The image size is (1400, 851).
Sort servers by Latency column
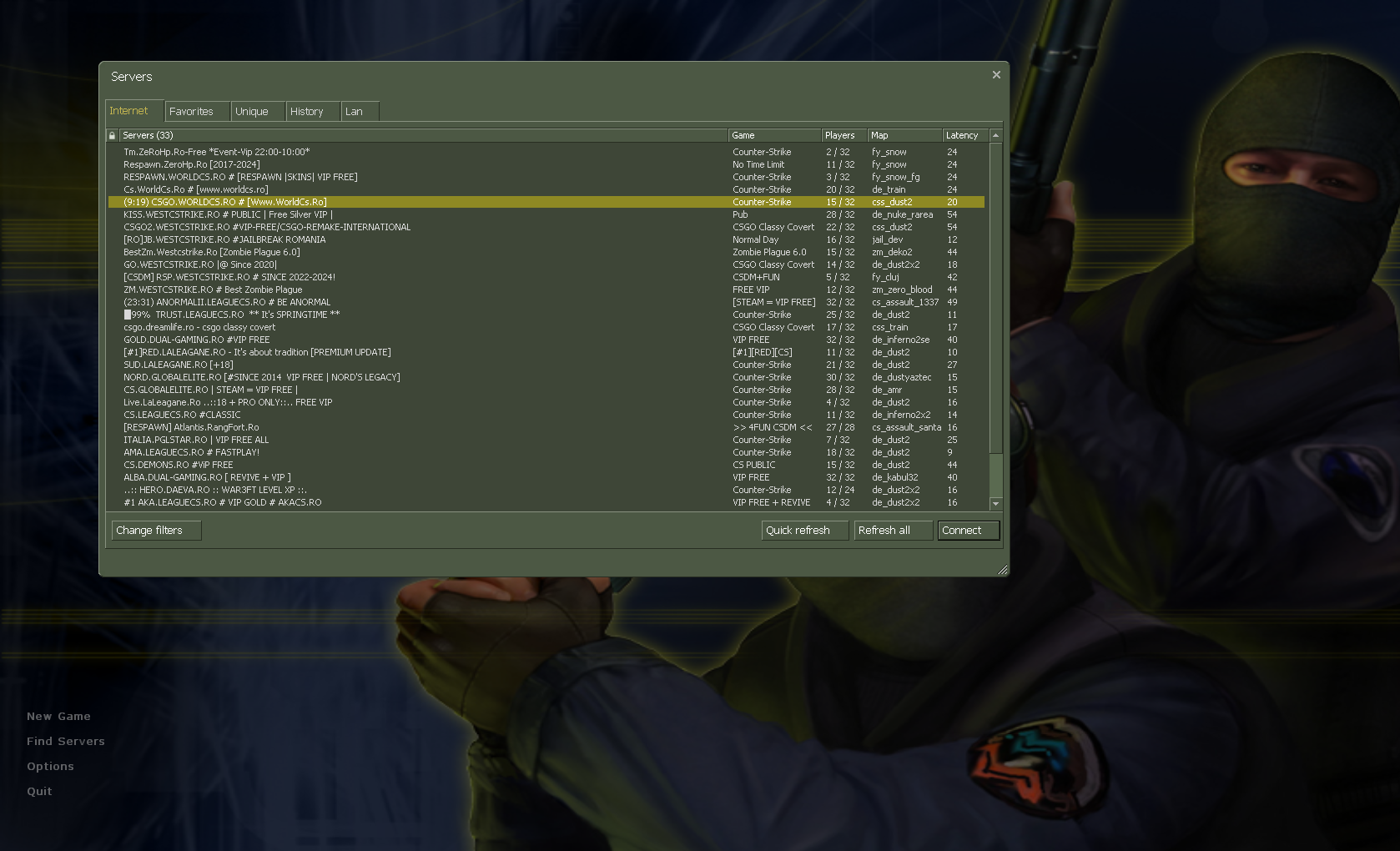coord(964,135)
